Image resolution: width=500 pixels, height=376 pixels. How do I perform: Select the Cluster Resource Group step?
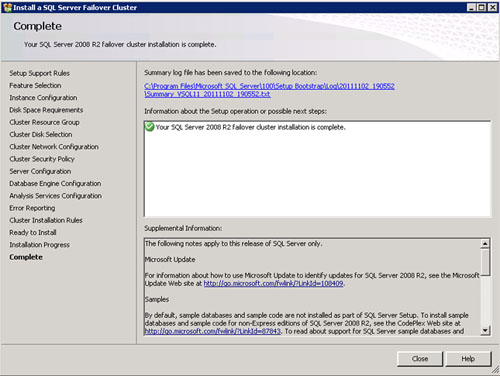(44, 122)
